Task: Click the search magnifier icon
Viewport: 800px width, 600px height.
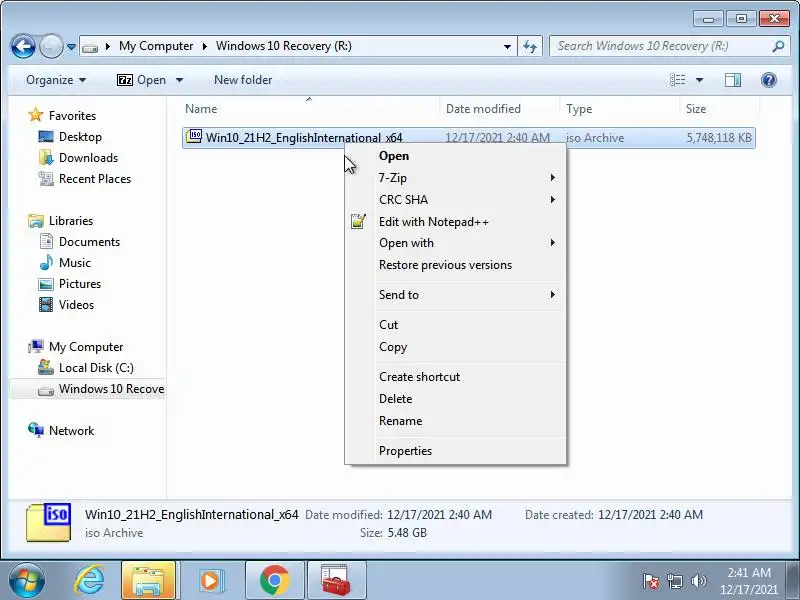Action: 778,46
